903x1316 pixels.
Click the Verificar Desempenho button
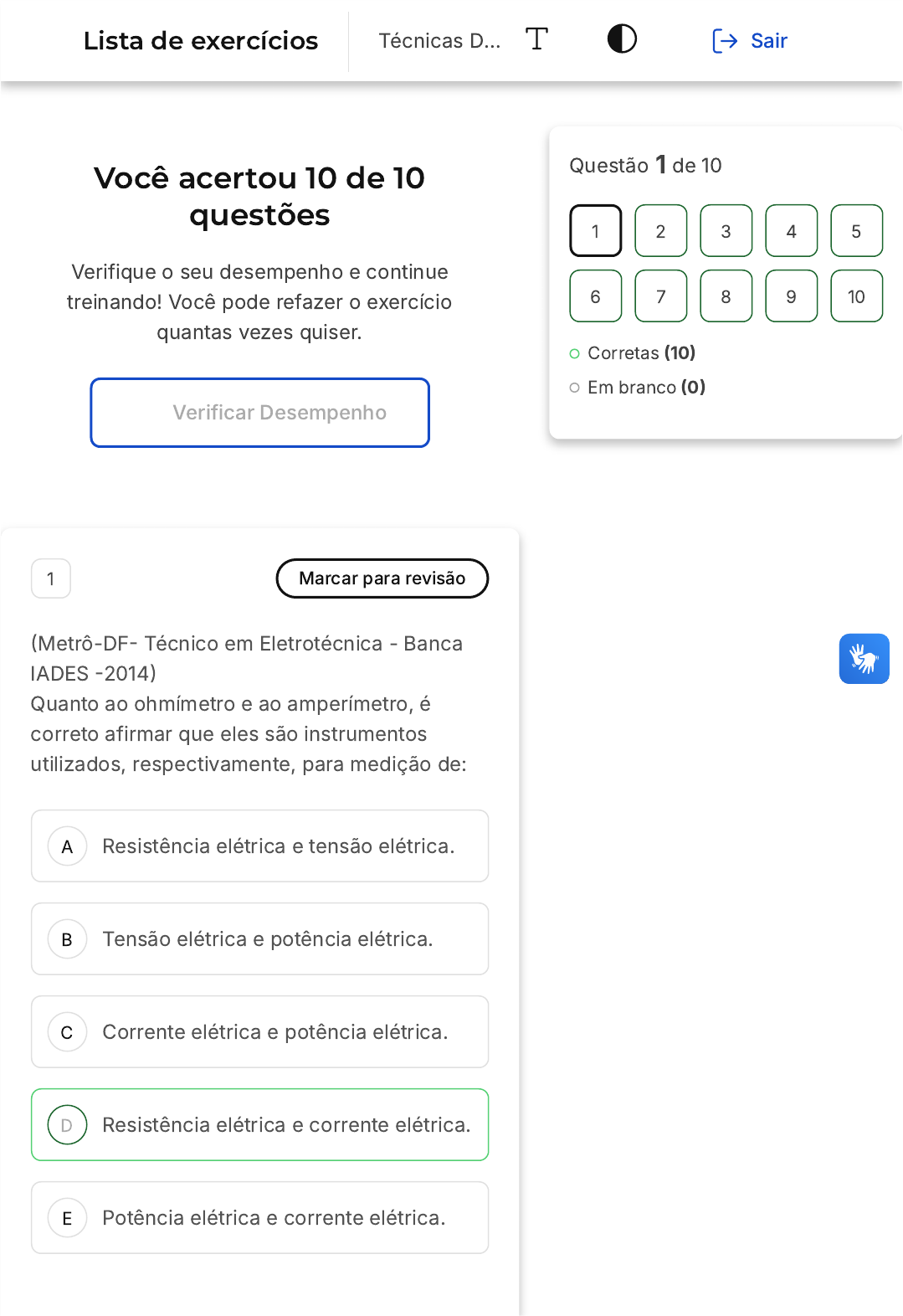tap(259, 413)
